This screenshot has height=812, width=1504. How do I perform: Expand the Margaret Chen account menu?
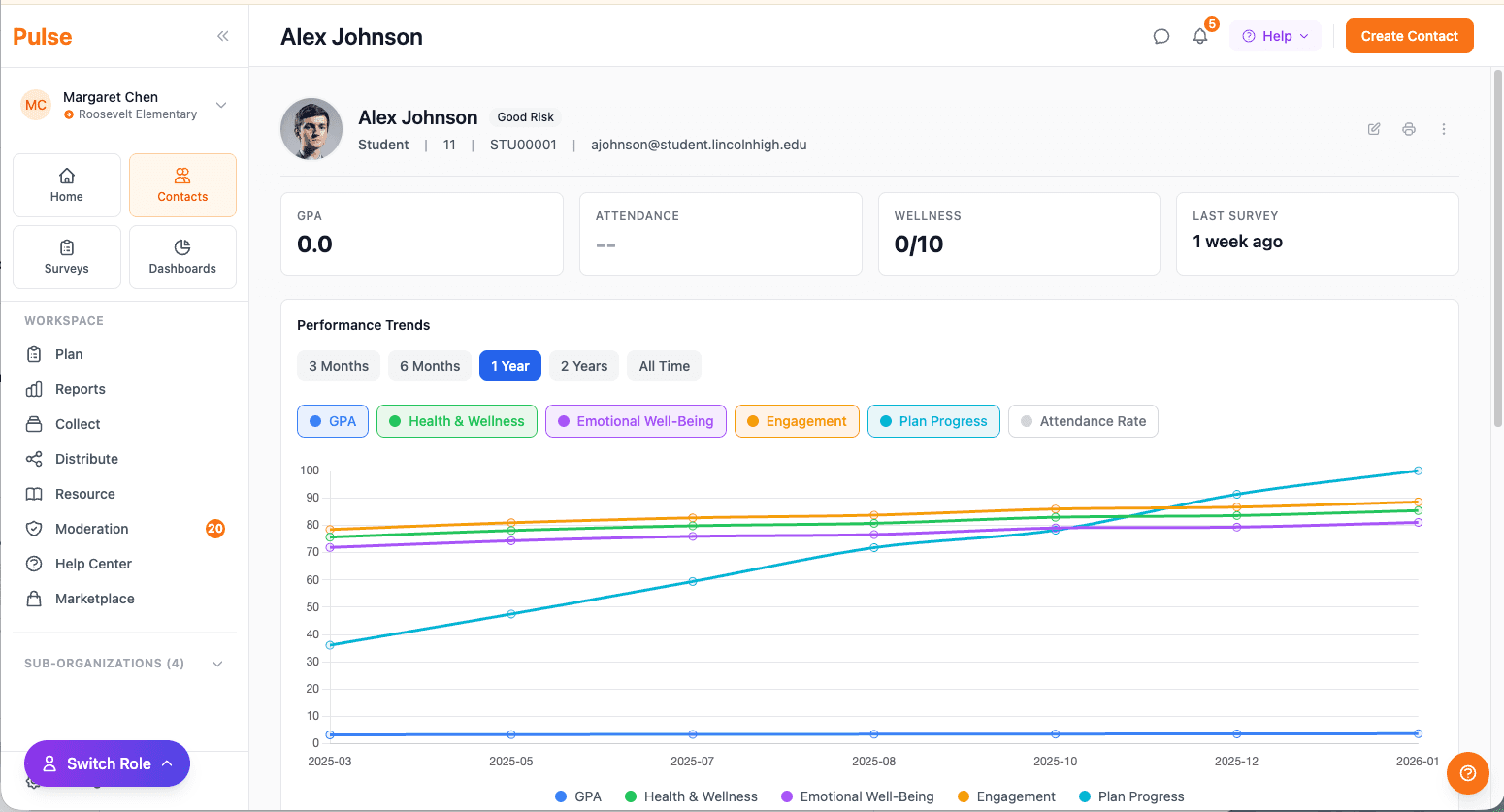tap(221, 105)
